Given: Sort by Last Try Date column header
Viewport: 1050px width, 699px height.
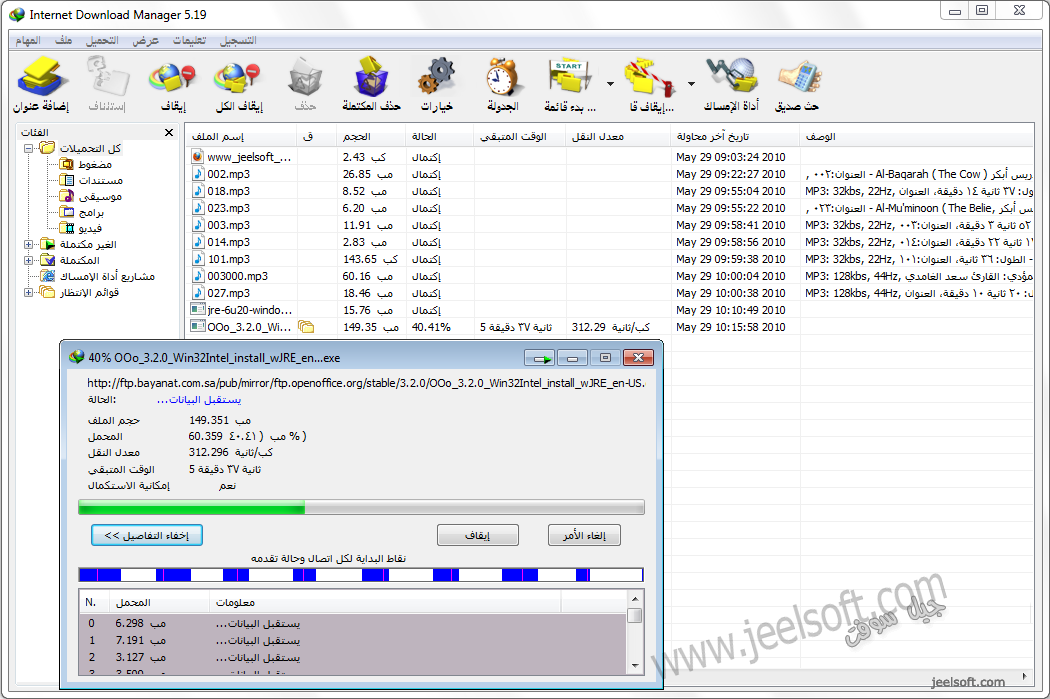Looking at the screenshot, I should coord(735,137).
